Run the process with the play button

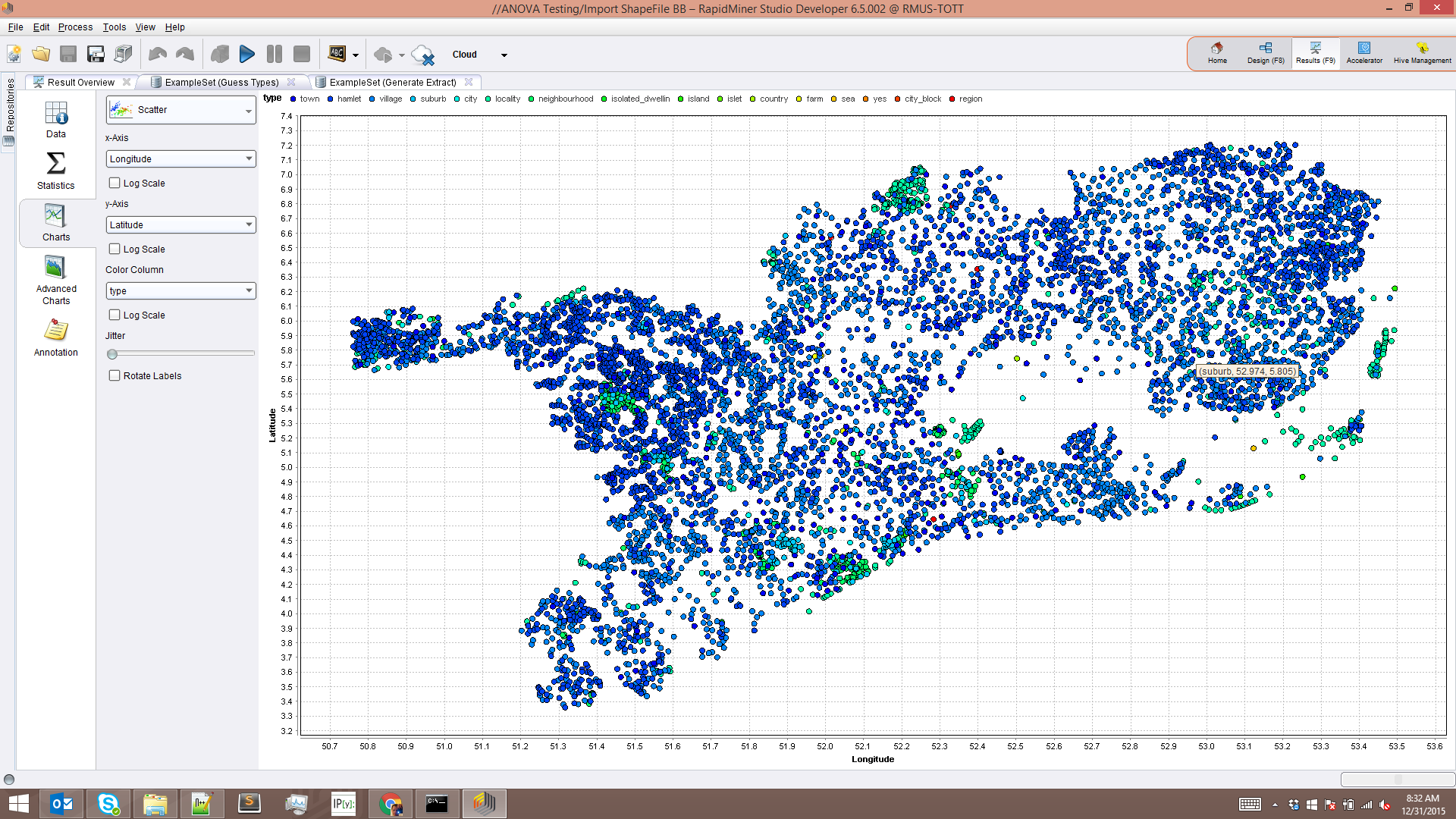tap(247, 54)
